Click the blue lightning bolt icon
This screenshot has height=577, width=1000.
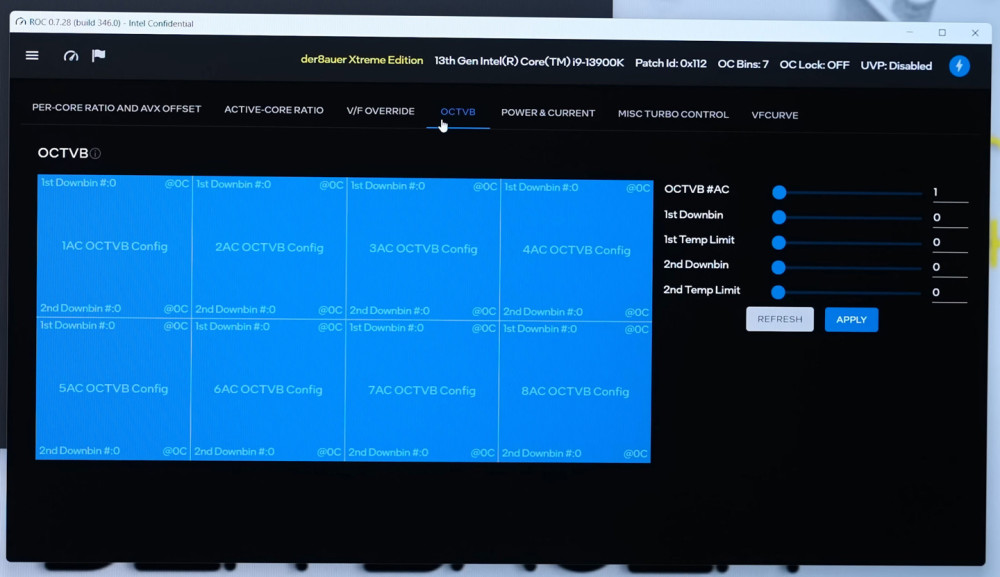click(x=959, y=66)
